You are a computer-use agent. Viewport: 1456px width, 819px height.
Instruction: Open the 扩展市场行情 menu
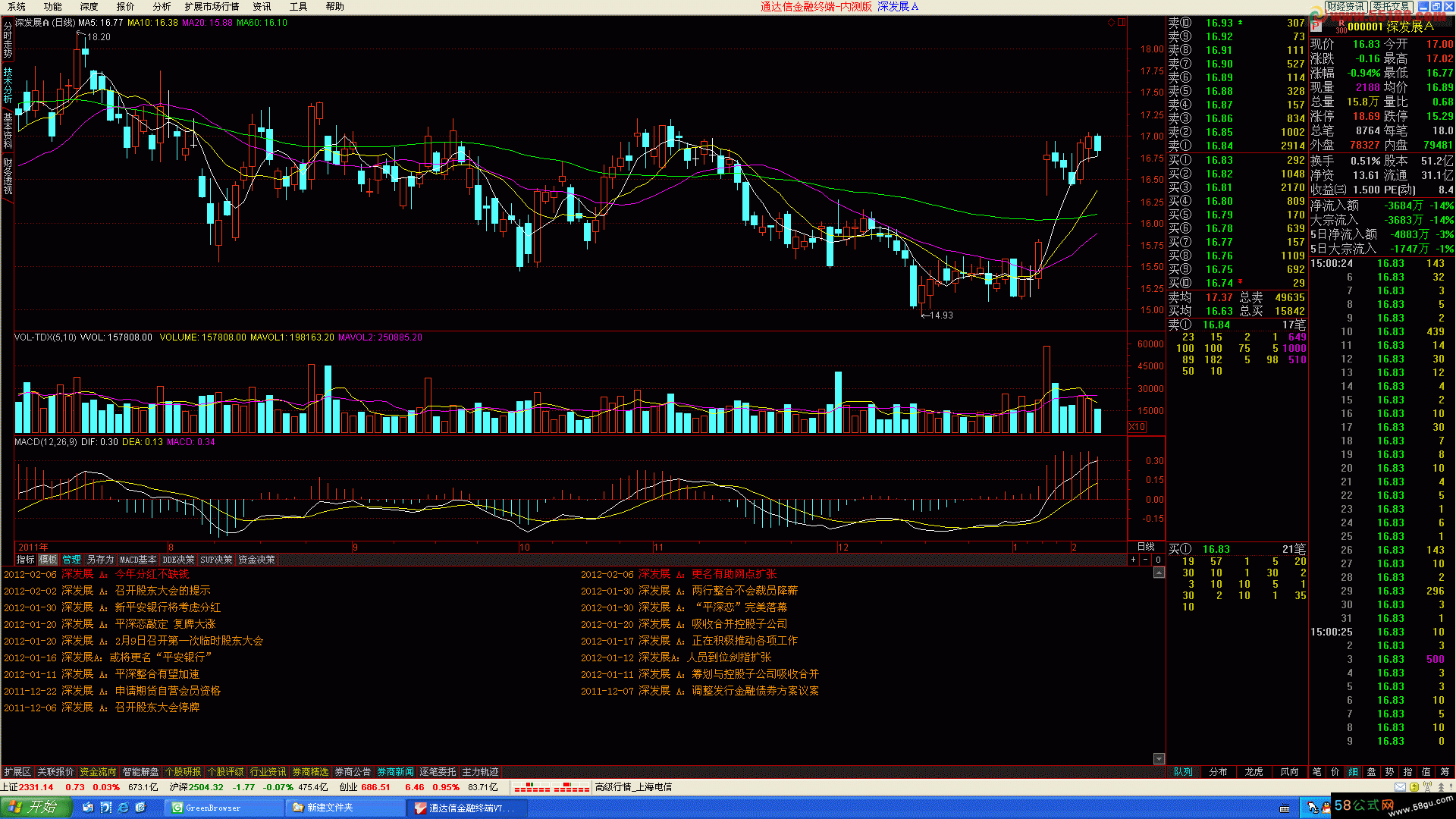[212, 6]
